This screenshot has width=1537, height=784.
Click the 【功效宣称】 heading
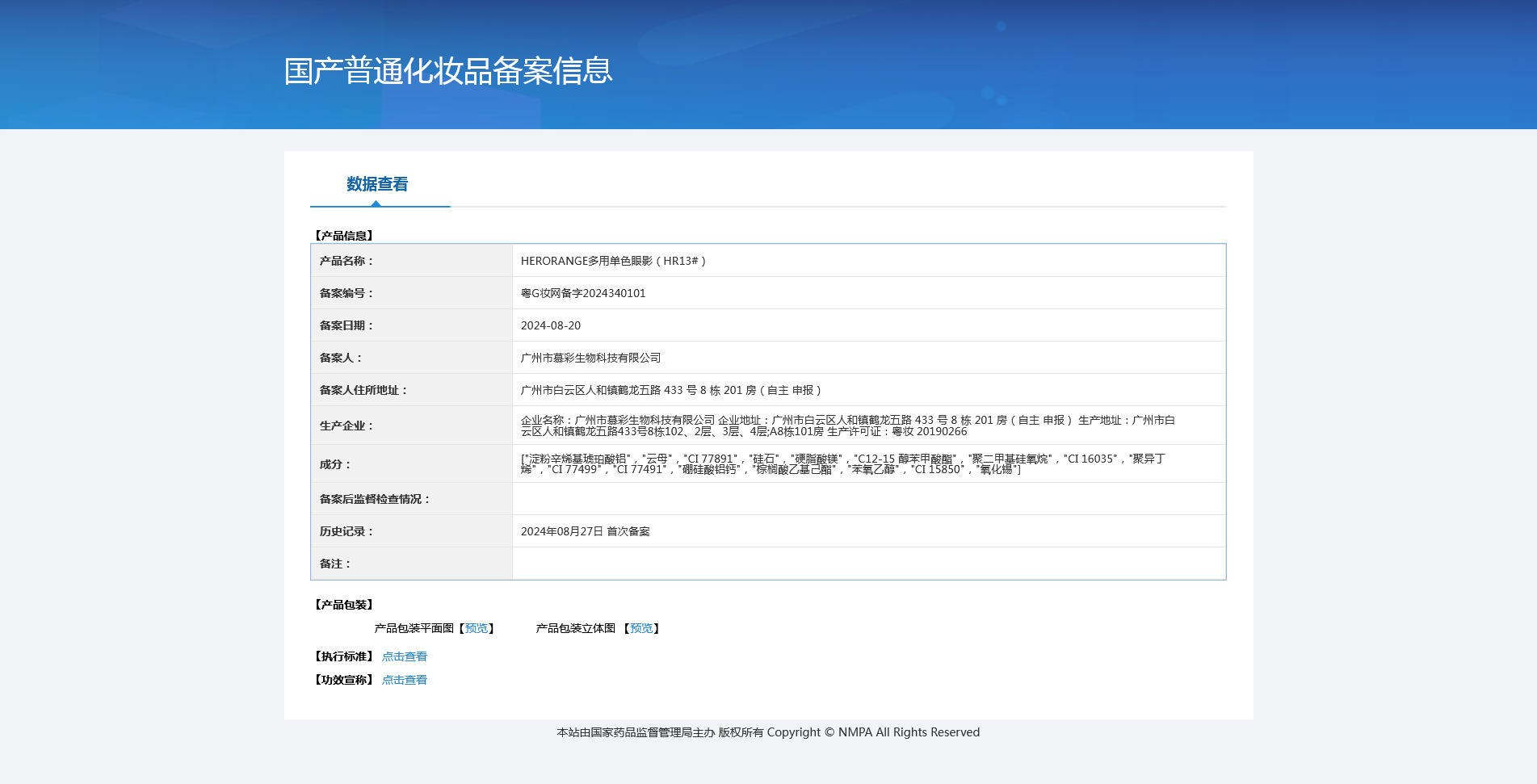click(344, 680)
